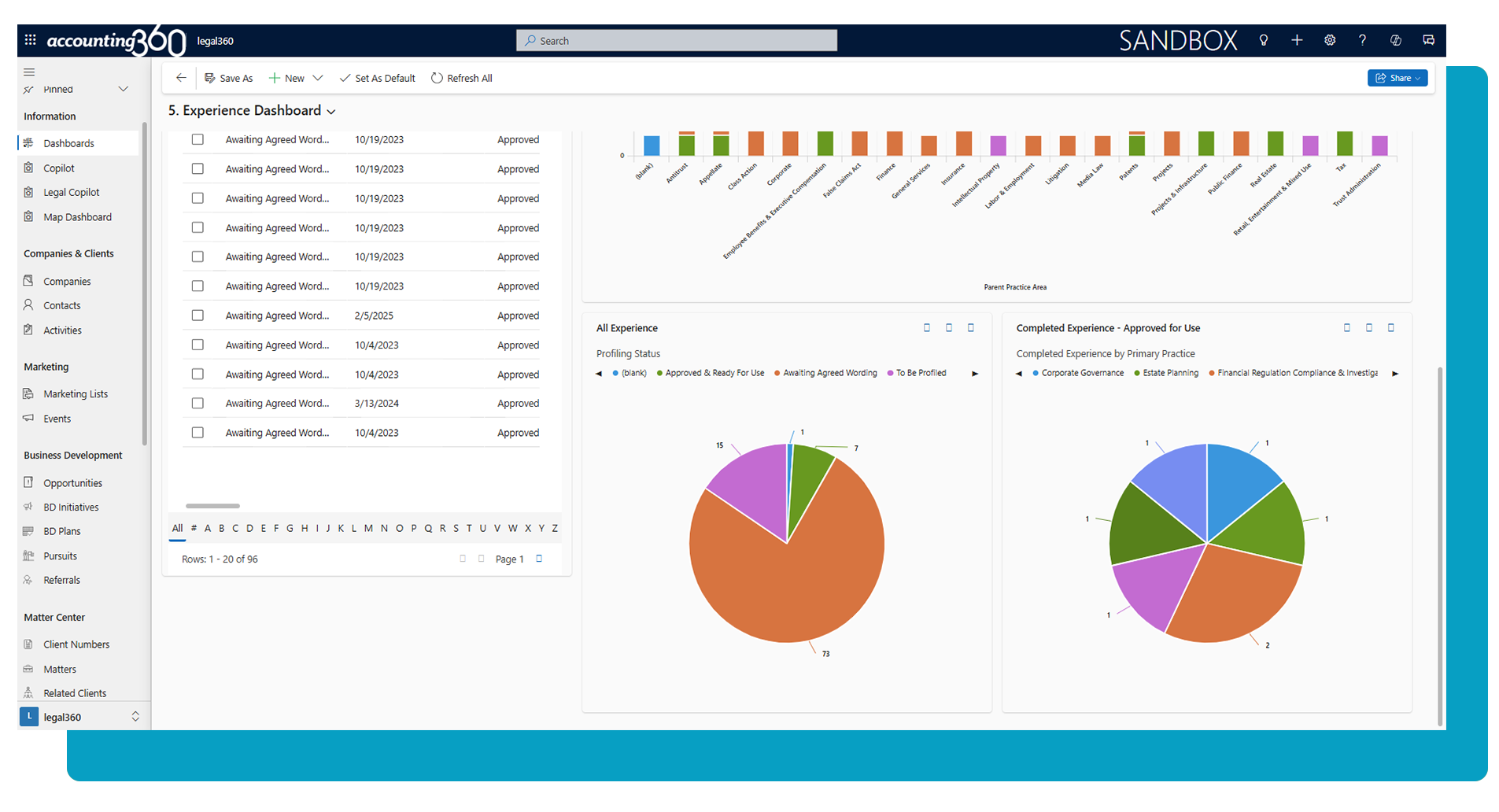The width and height of the screenshot is (1499, 812).
Task: Open the settings gear icon
Action: [x=1330, y=40]
